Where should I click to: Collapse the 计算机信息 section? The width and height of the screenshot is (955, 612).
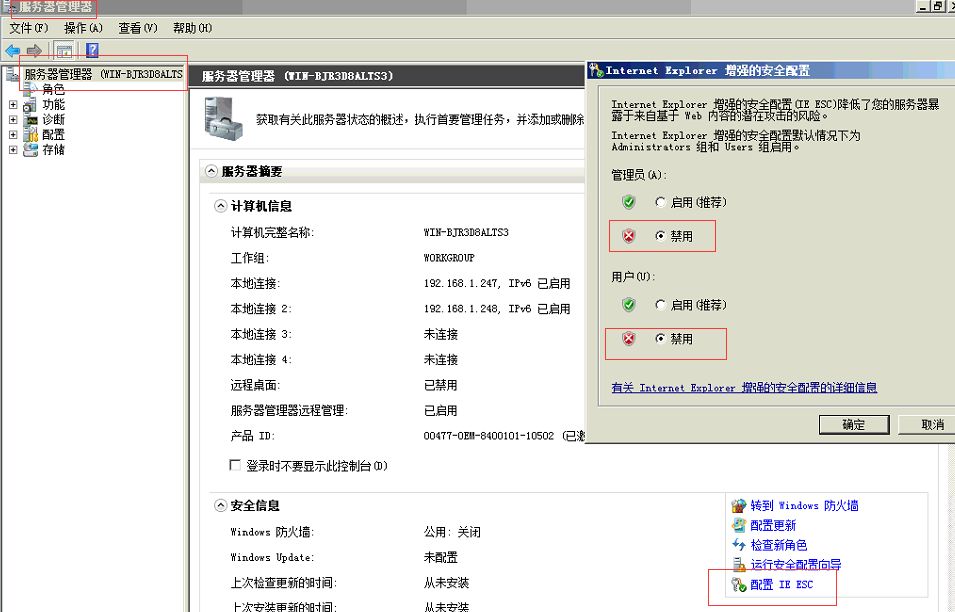(x=220, y=206)
